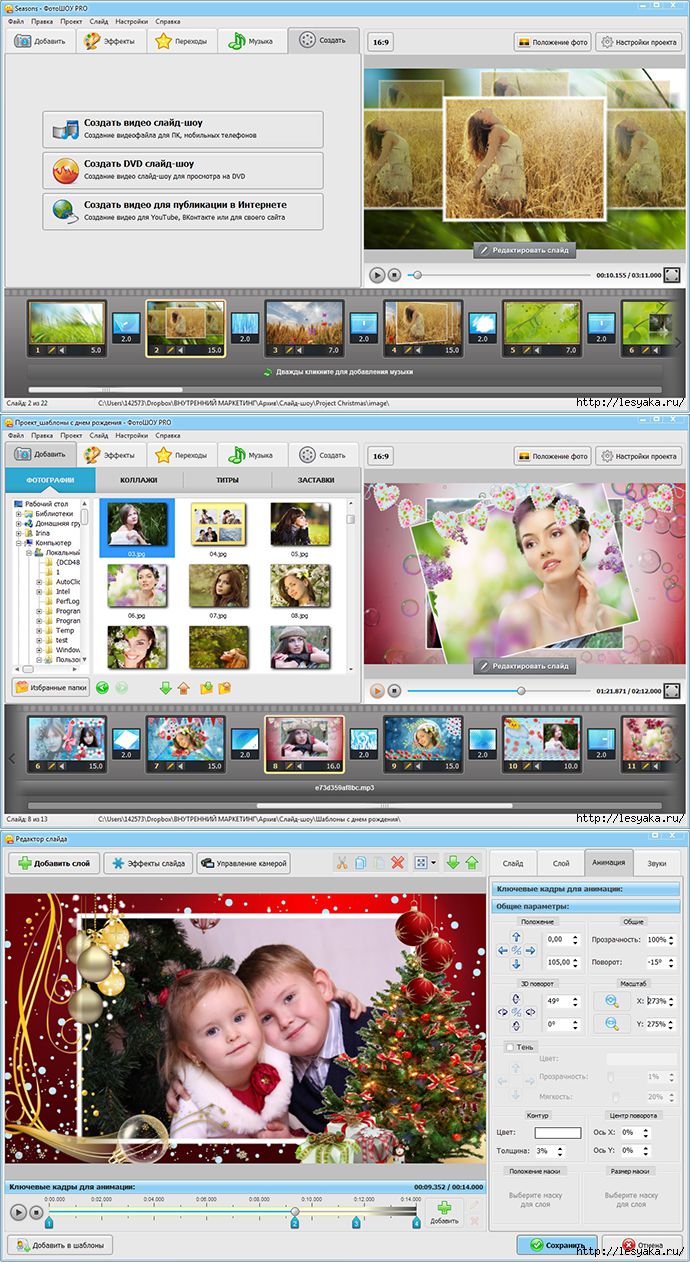Image resolution: width=690 pixels, height=1262 pixels.
Task: Click the position left arrow under Положение
Action: coord(503,950)
